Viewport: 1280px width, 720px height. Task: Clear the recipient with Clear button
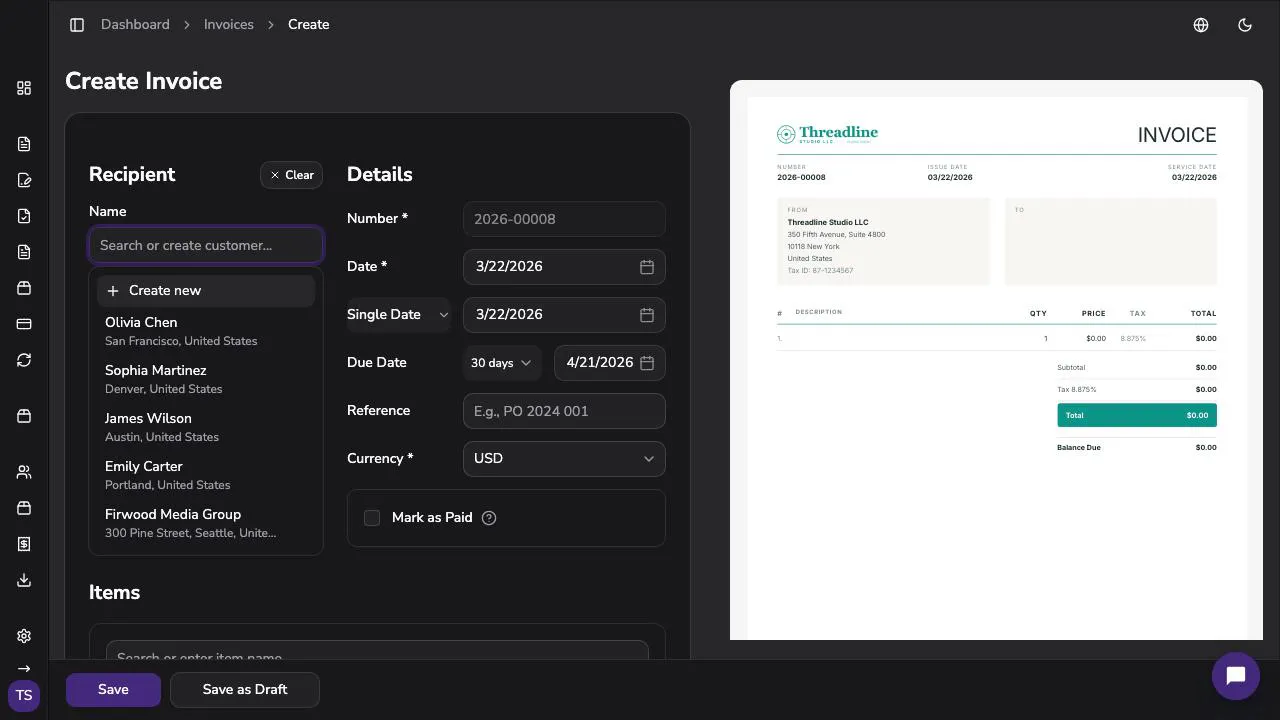pos(291,175)
